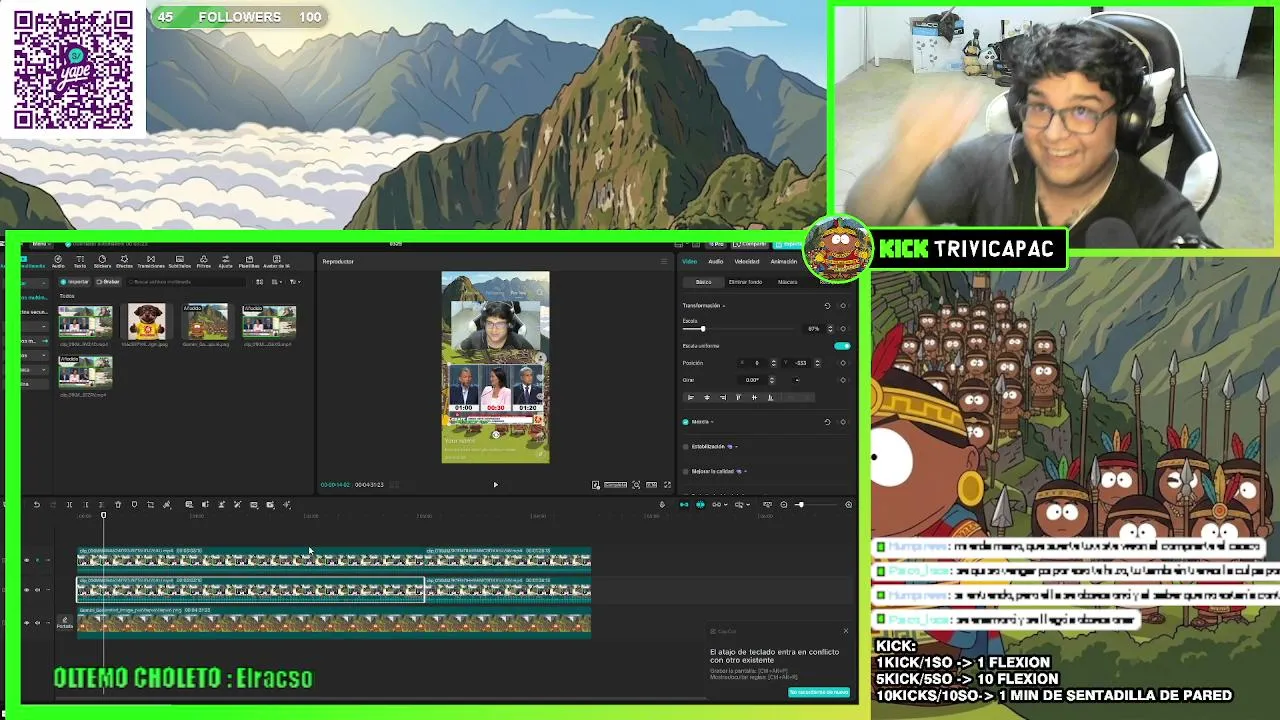1280x720 pixels.
Task: Reset the Transformación settings
Action: click(827, 306)
